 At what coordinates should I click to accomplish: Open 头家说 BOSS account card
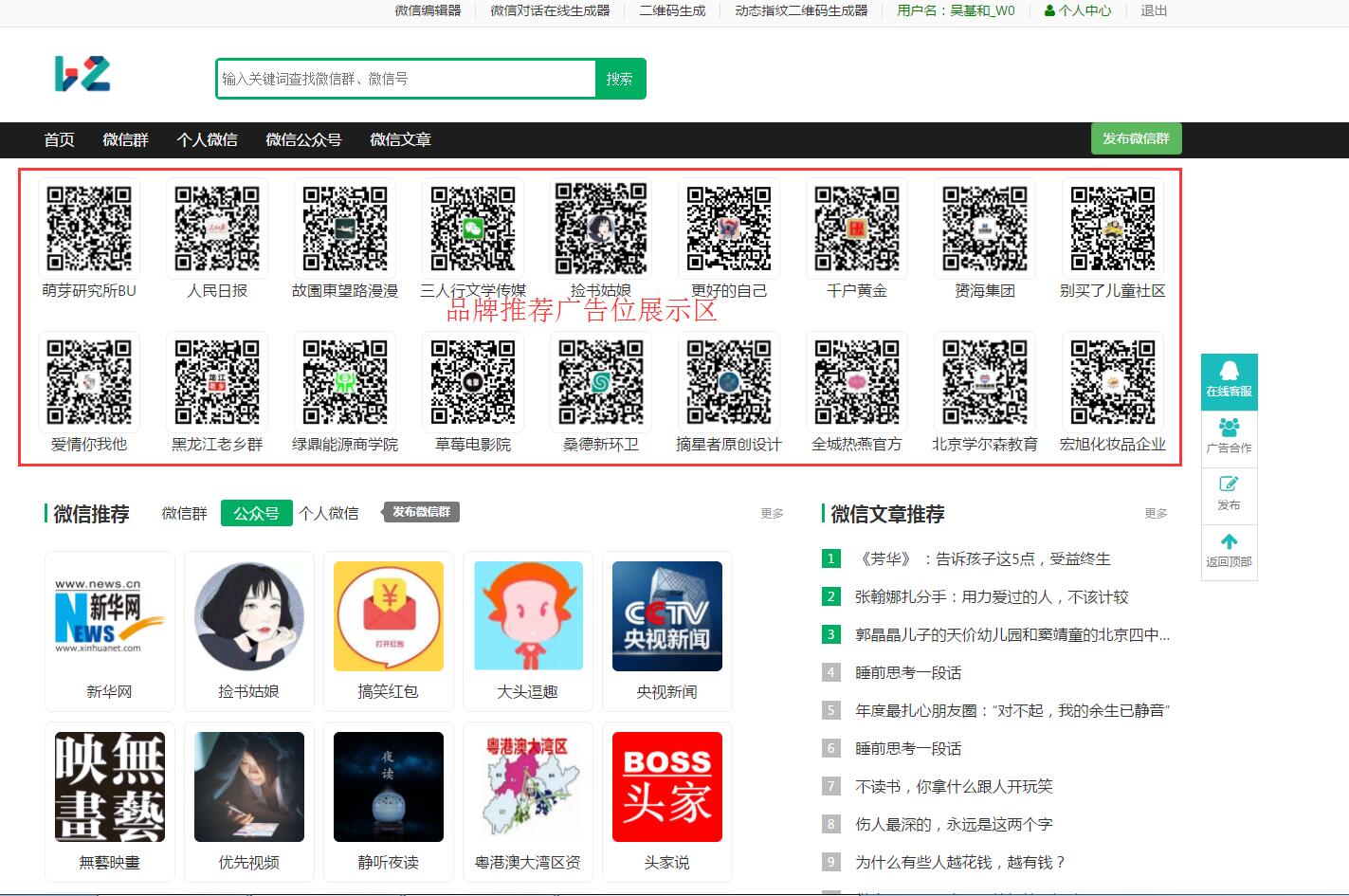point(667,802)
